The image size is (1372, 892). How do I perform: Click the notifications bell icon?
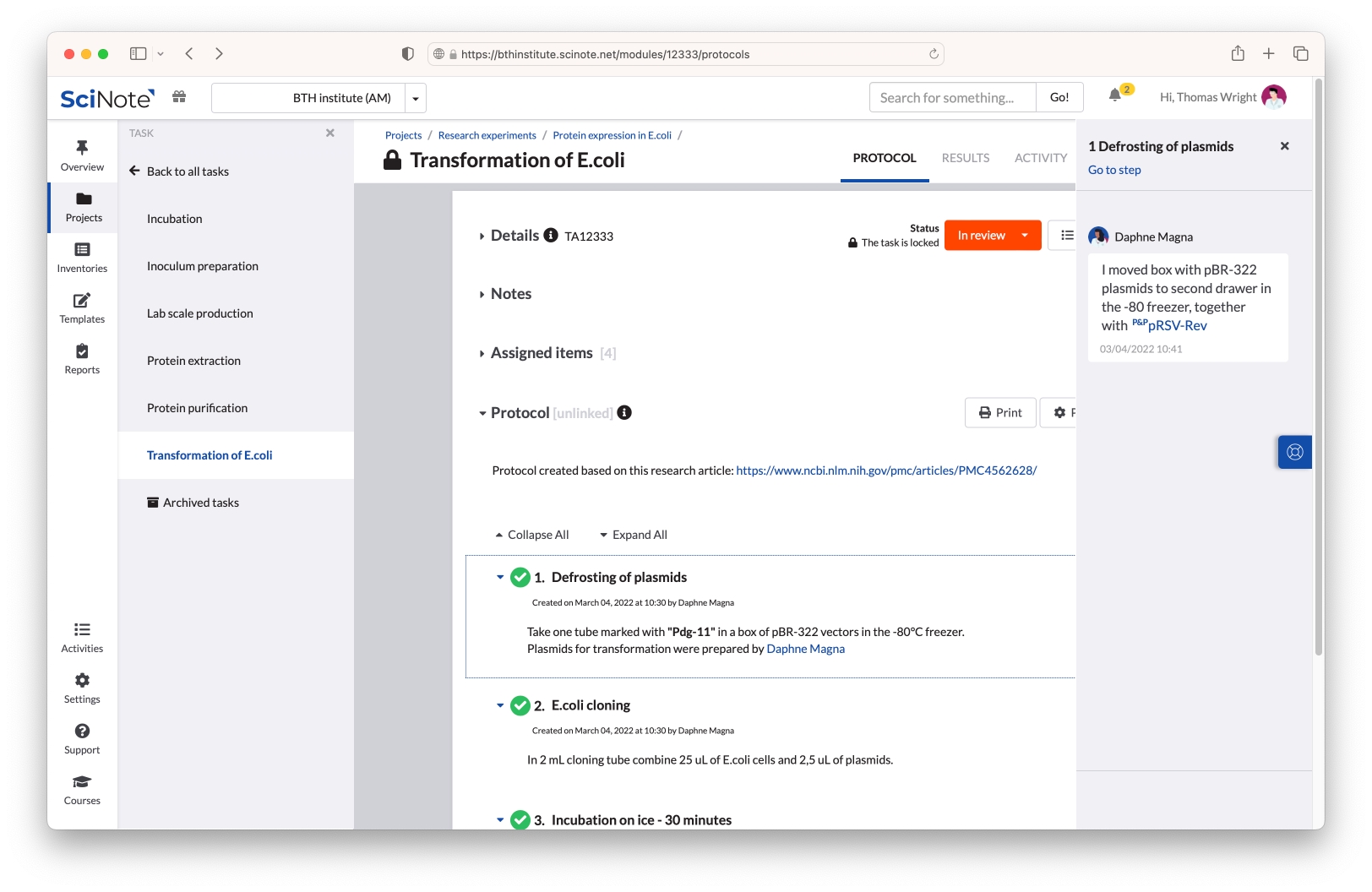click(x=1114, y=95)
